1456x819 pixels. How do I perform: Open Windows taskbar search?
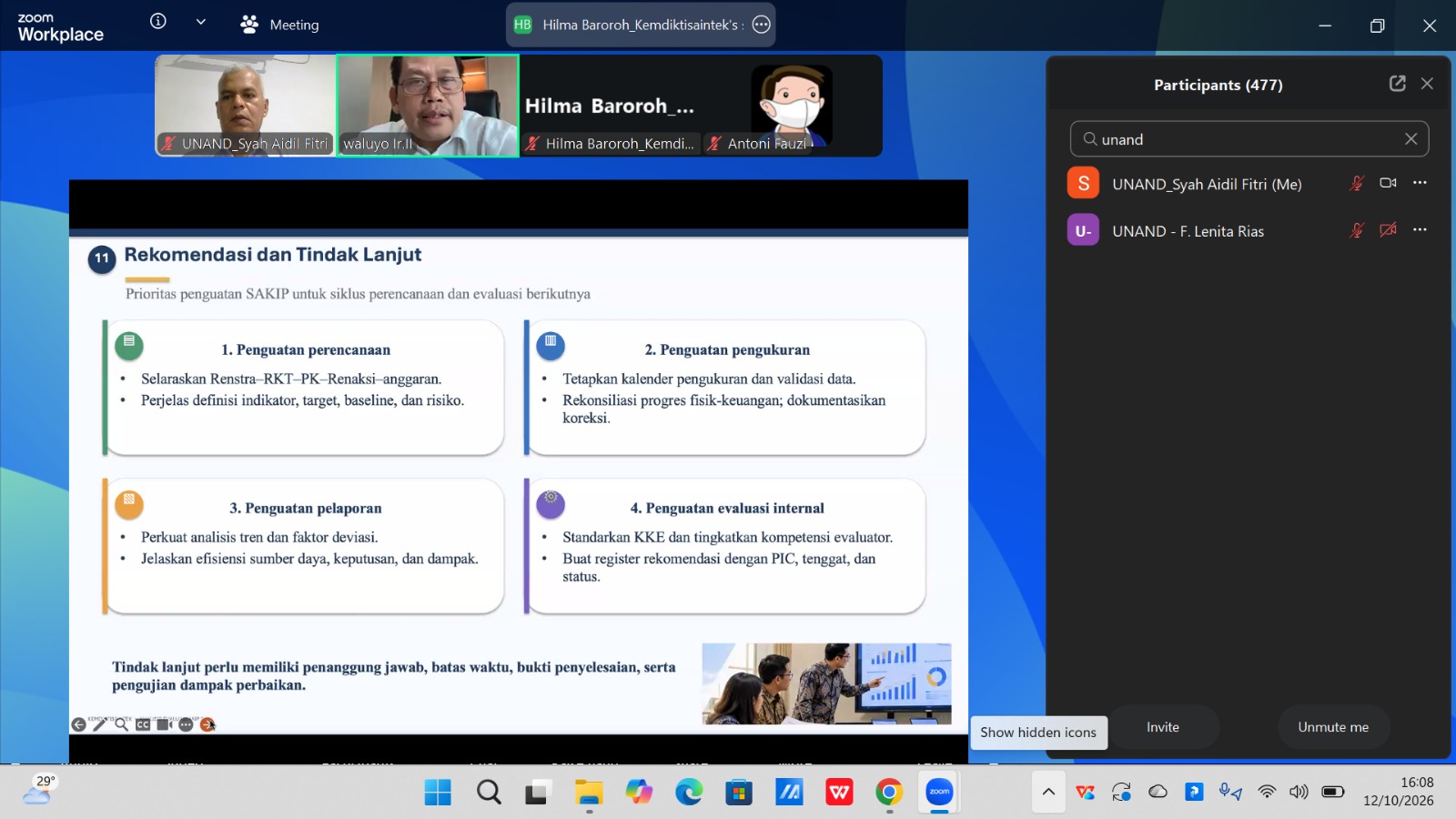[x=489, y=793]
